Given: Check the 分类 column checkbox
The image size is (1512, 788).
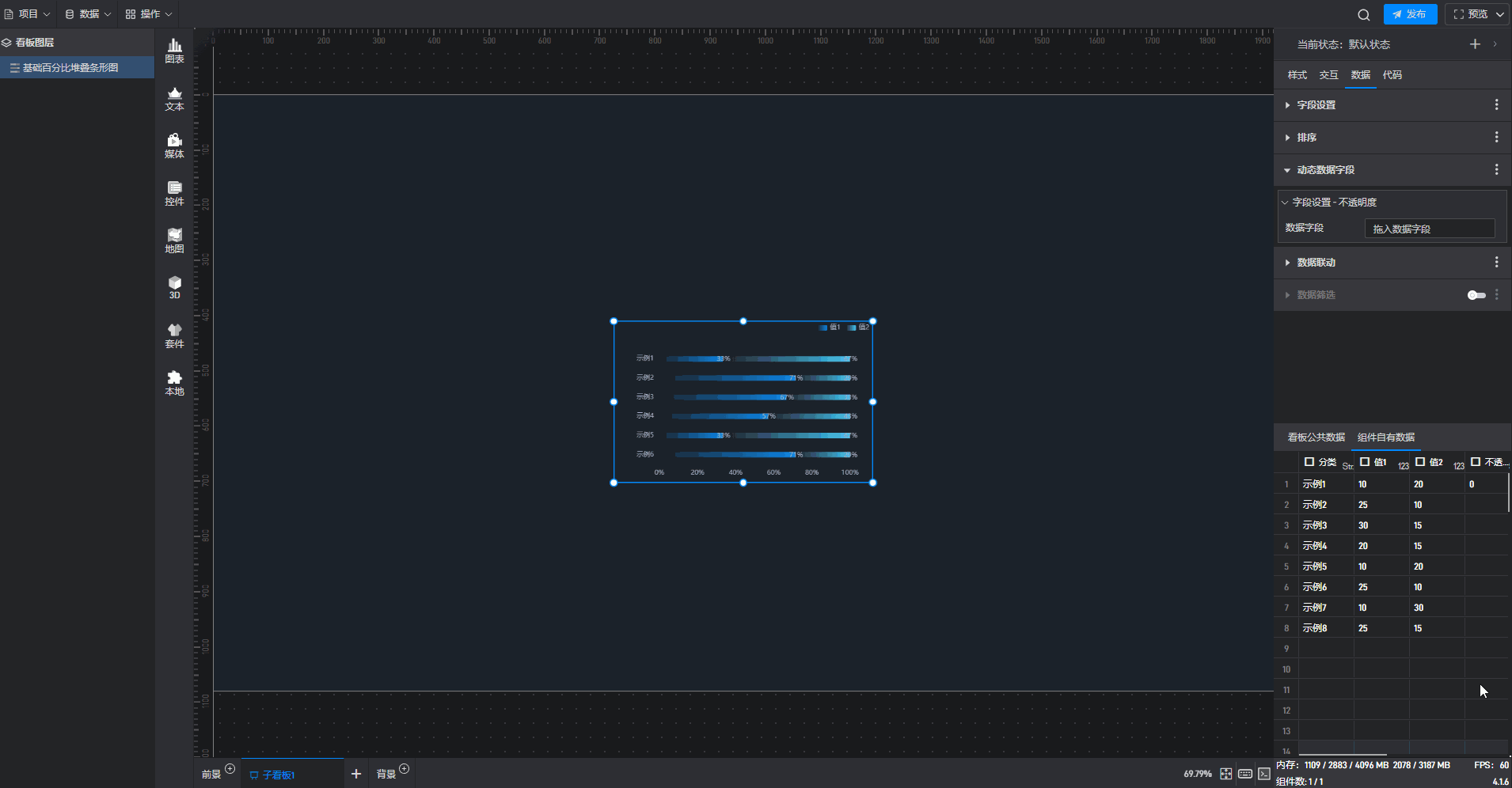Looking at the screenshot, I should (x=1309, y=462).
